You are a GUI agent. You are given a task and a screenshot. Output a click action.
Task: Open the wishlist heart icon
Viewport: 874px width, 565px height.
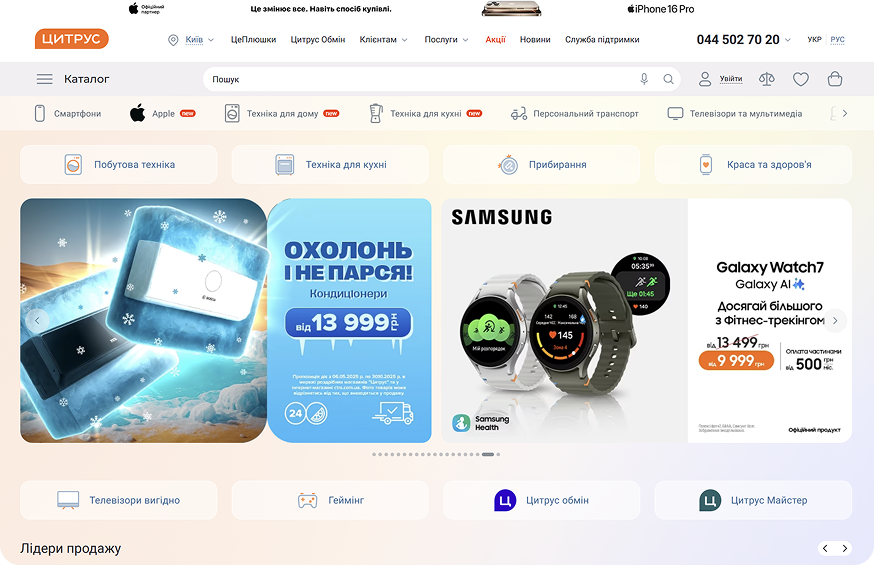point(800,79)
